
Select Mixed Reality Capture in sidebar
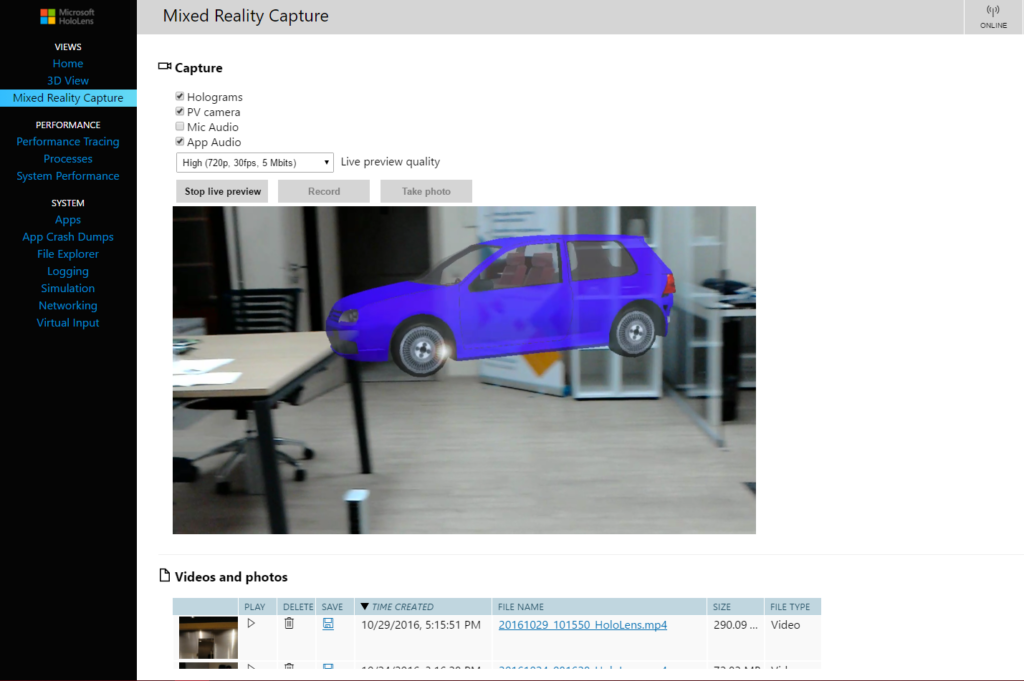[68, 98]
